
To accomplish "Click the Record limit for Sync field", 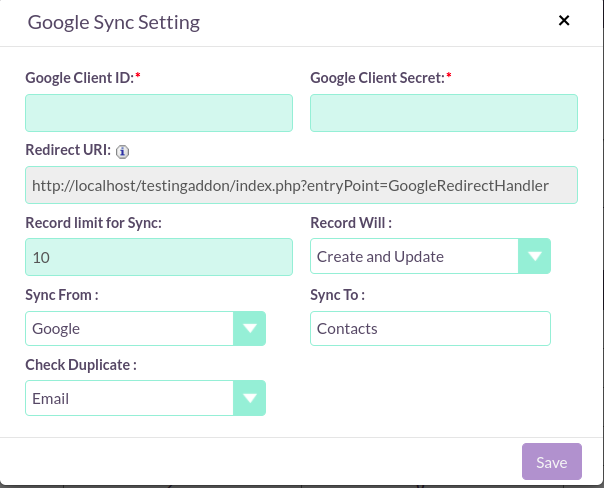I will click(x=159, y=257).
